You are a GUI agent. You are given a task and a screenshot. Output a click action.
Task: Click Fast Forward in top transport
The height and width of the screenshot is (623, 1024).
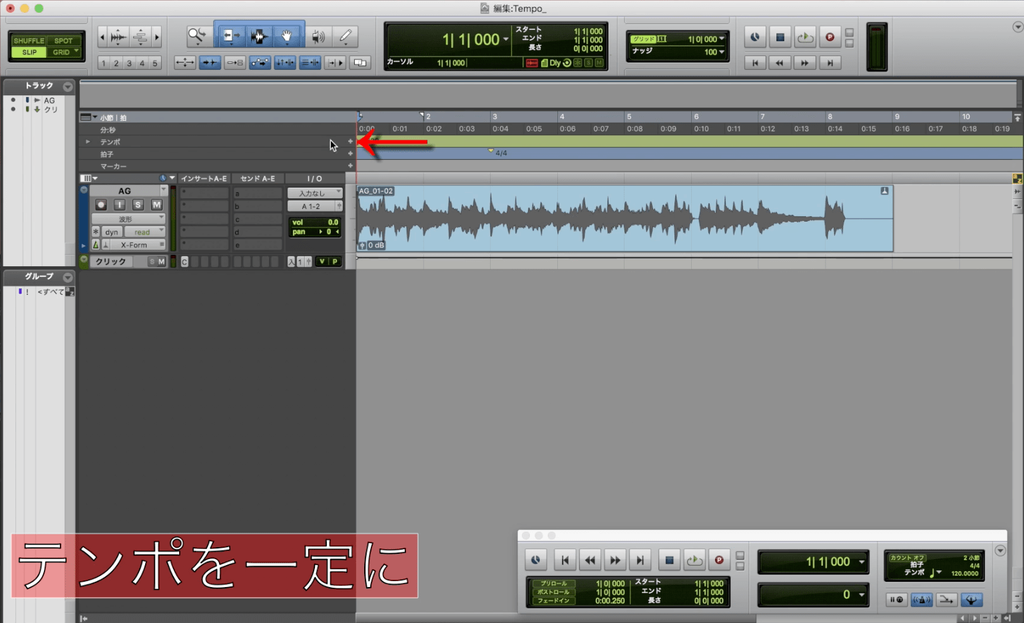pos(805,63)
